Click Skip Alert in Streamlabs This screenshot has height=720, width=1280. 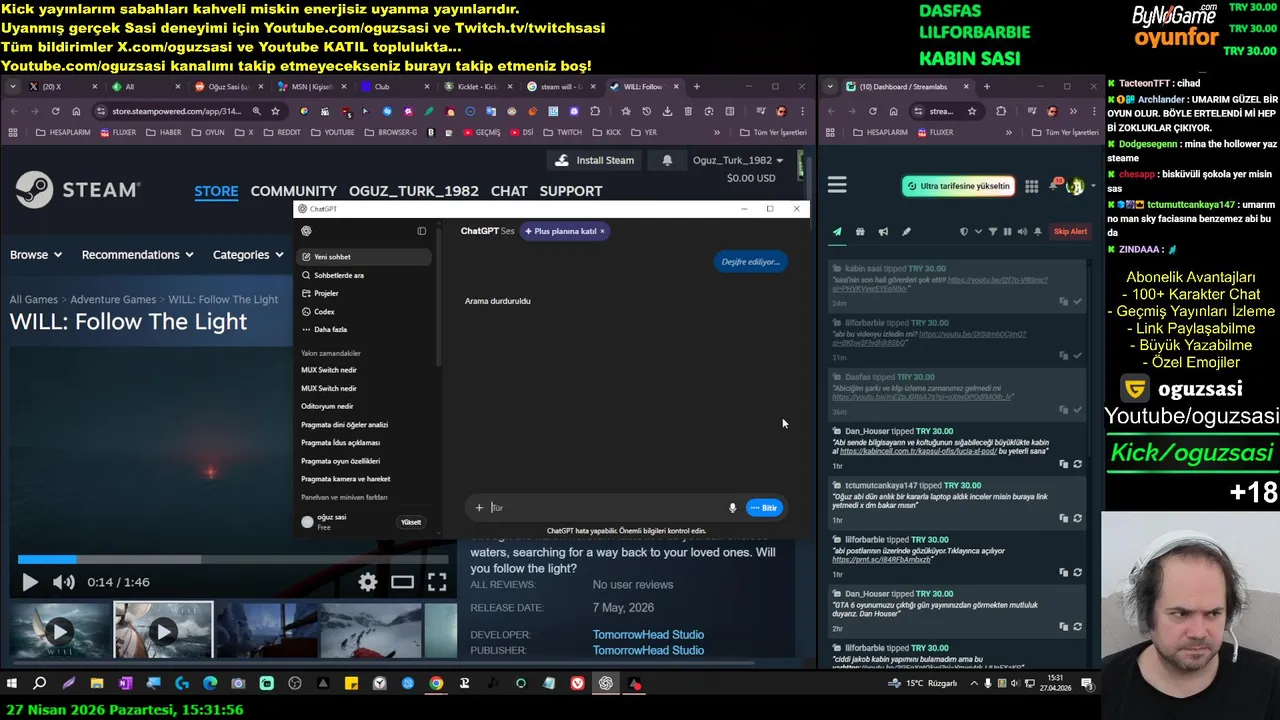pyautogui.click(x=1070, y=232)
